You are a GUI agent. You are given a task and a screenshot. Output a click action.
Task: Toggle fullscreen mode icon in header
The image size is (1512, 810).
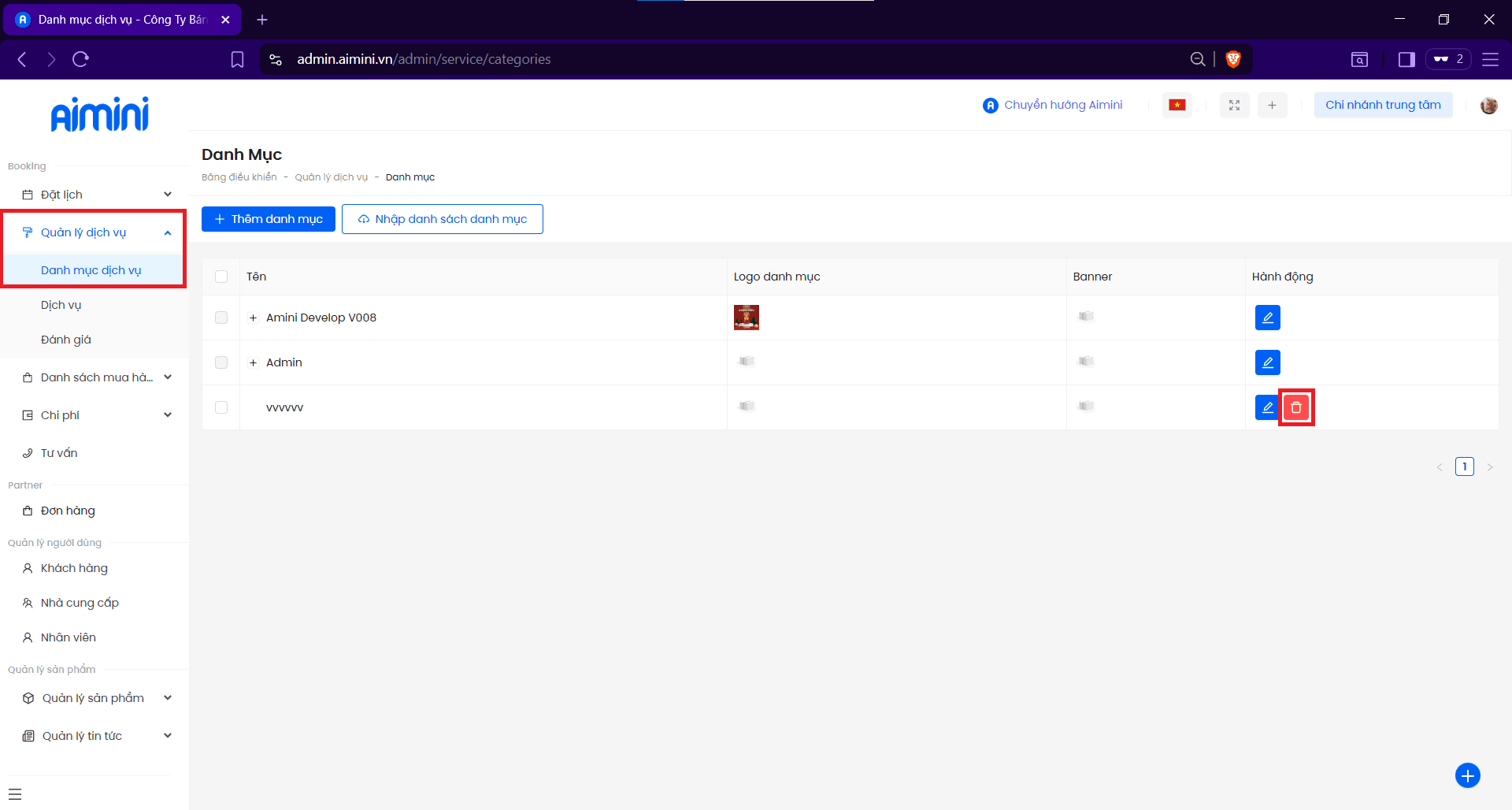(1234, 105)
